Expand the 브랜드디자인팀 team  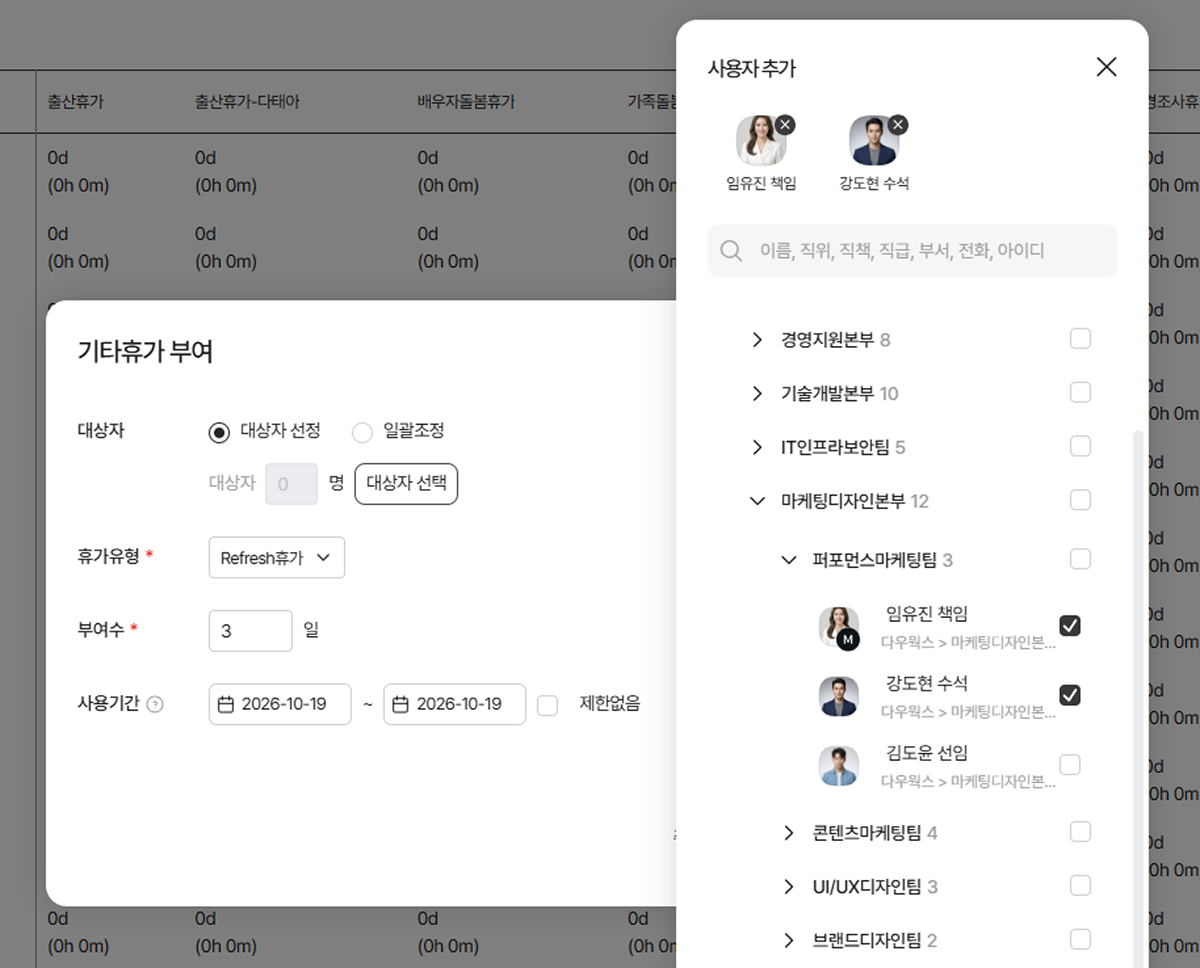pos(789,941)
